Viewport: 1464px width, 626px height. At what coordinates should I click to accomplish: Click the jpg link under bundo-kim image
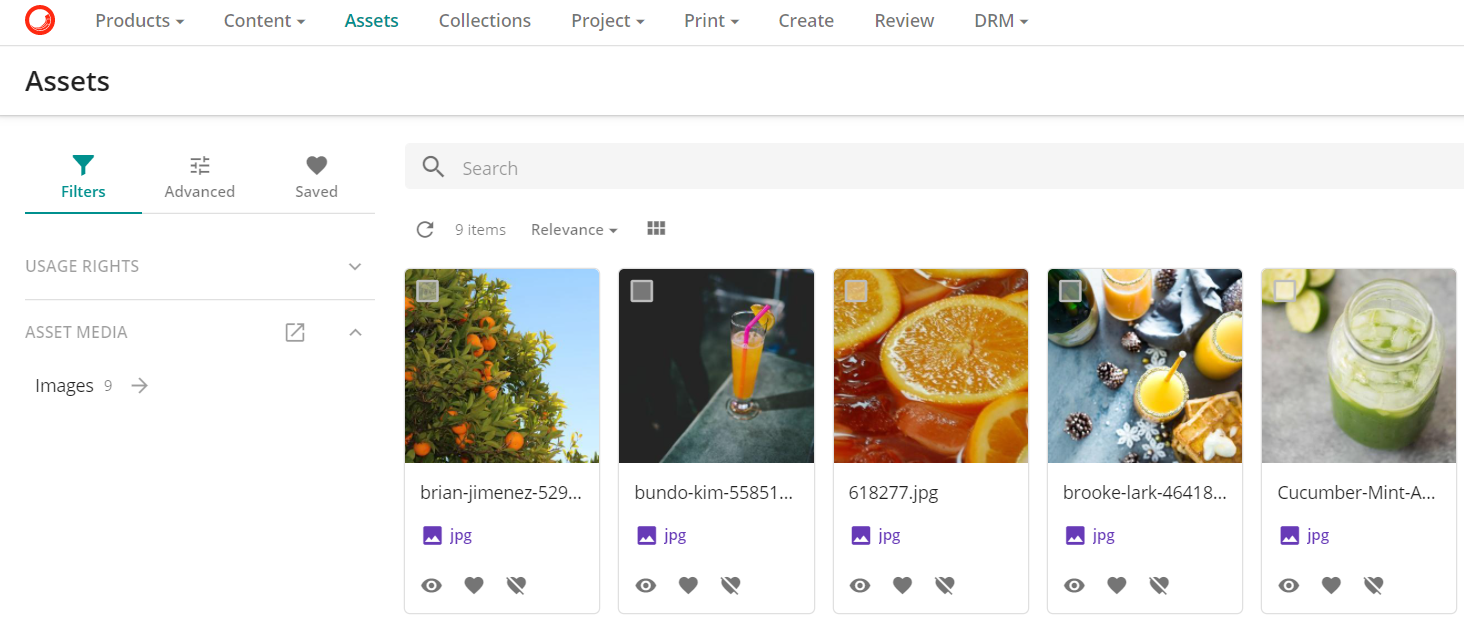click(675, 535)
